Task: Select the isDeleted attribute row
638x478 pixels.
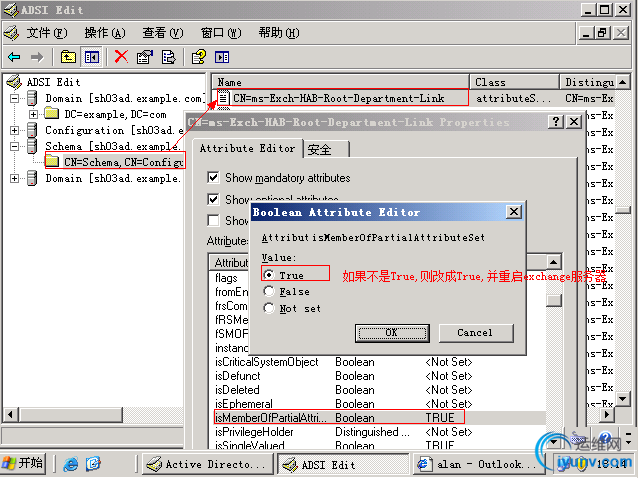Action: pyautogui.click(x=378, y=390)
